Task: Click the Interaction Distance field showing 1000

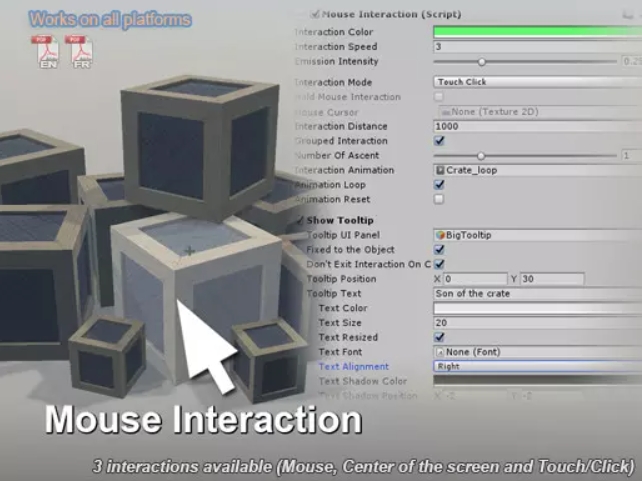Action: click(x=538, y=126)
